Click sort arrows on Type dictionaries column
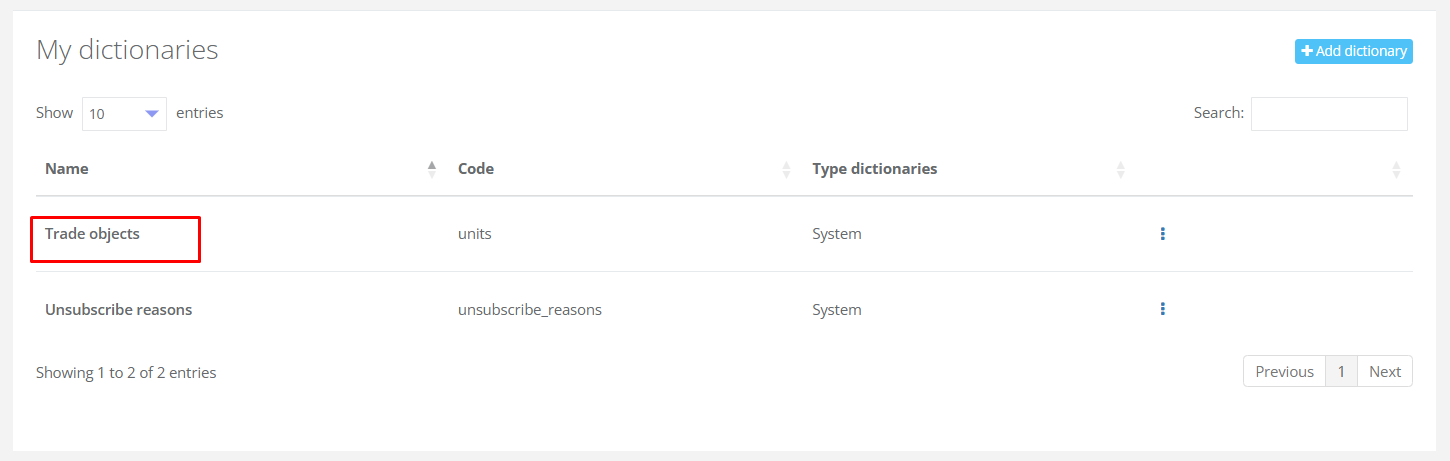 tap(1121, 169)
